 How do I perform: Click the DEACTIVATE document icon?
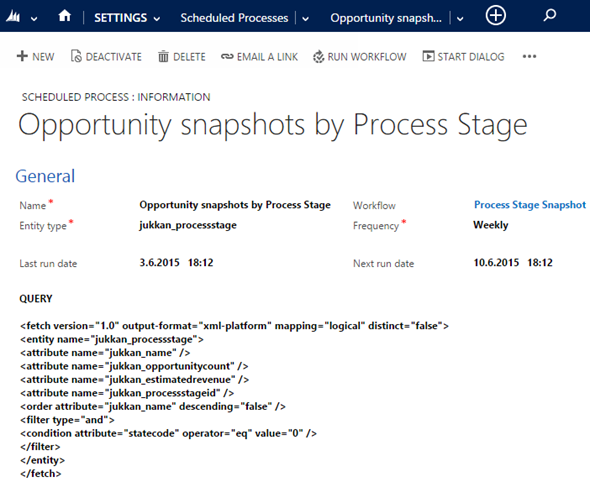76,56
